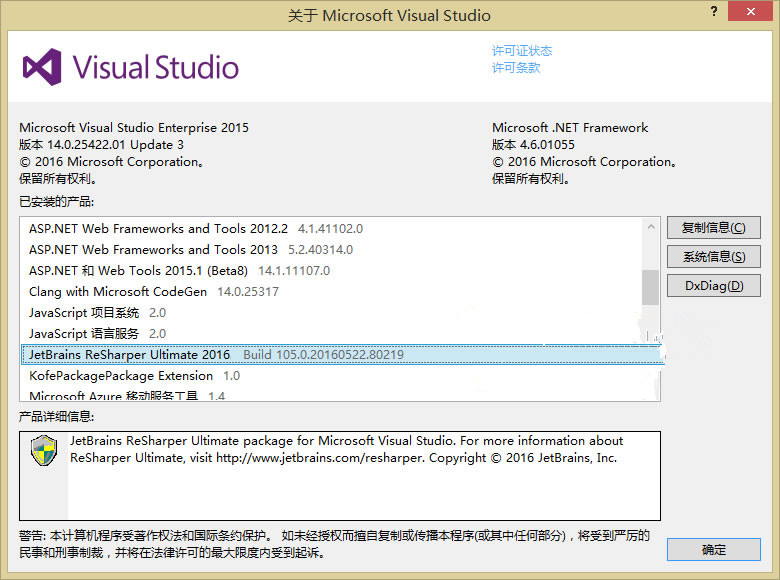
Task: Open the help question mark in title bar
Action: pyautogui.click(x=714, y=11)
